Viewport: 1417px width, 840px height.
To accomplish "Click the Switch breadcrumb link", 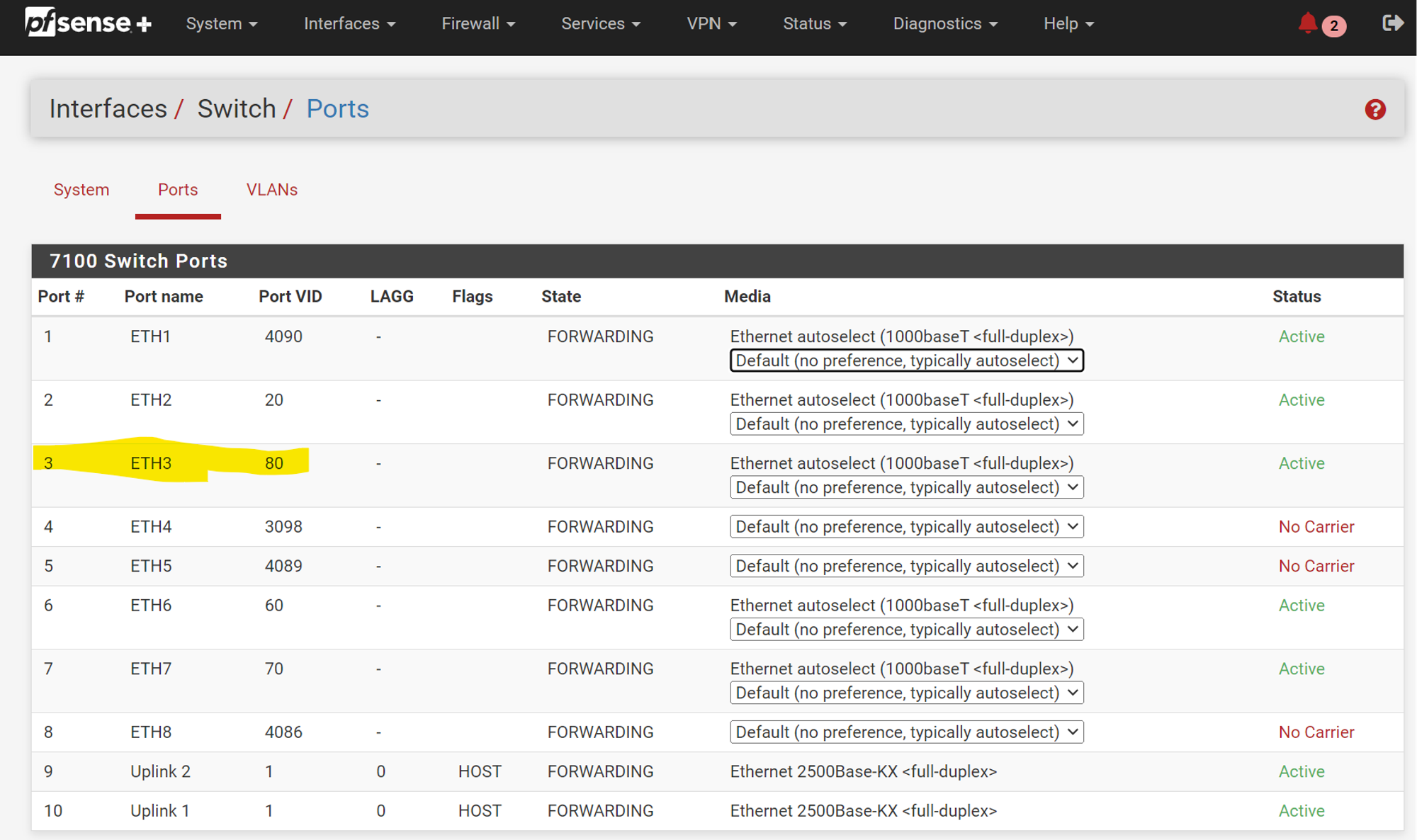I will pos(236,108).
